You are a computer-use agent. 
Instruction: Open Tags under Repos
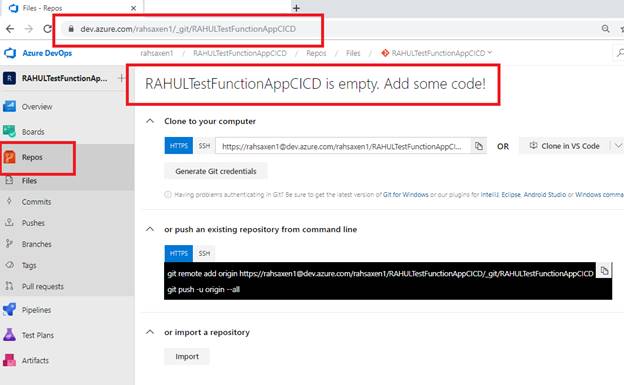29,265
